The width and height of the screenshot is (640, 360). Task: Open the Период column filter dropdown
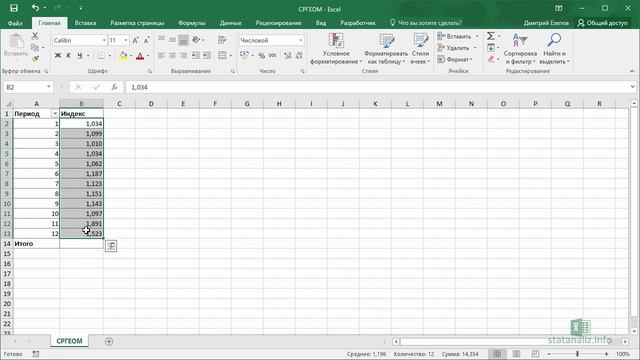coord(55,113)
